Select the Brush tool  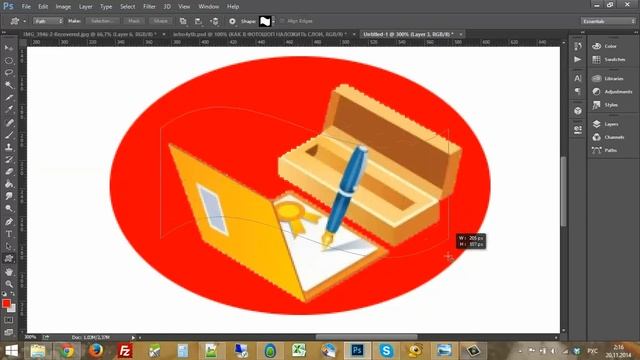9,135
